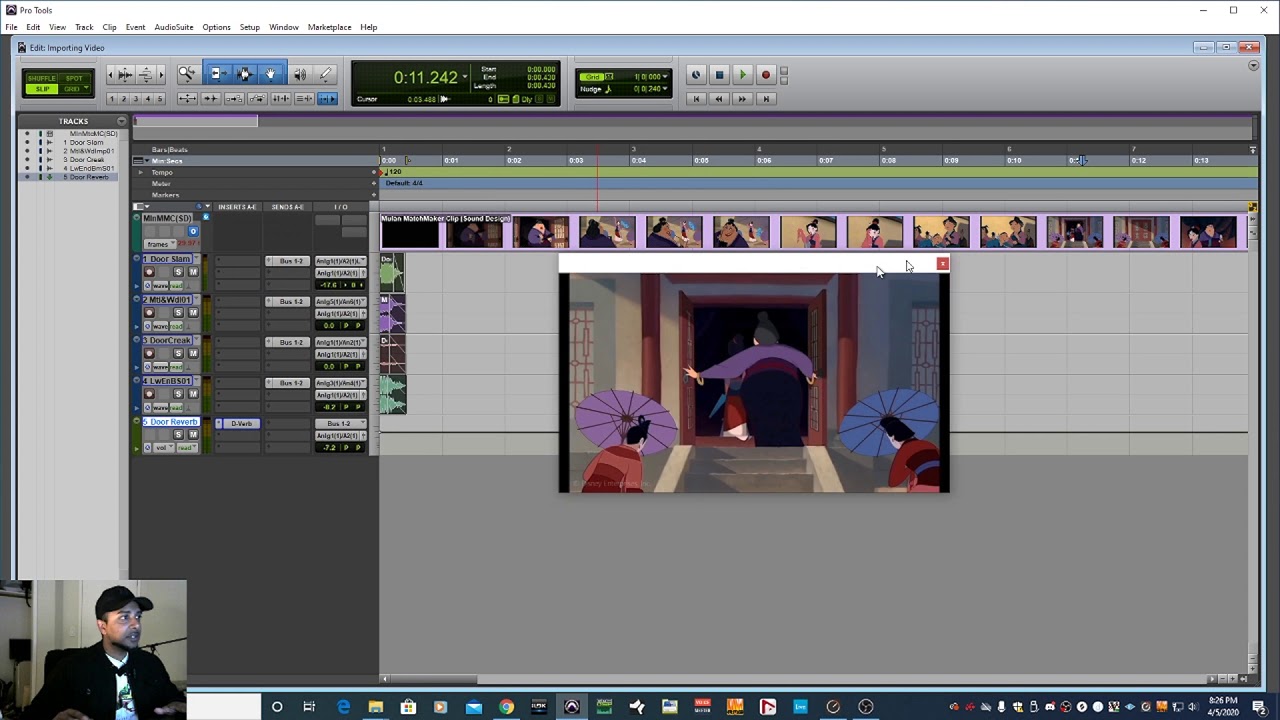Click the Go to End button

(766, 99)
